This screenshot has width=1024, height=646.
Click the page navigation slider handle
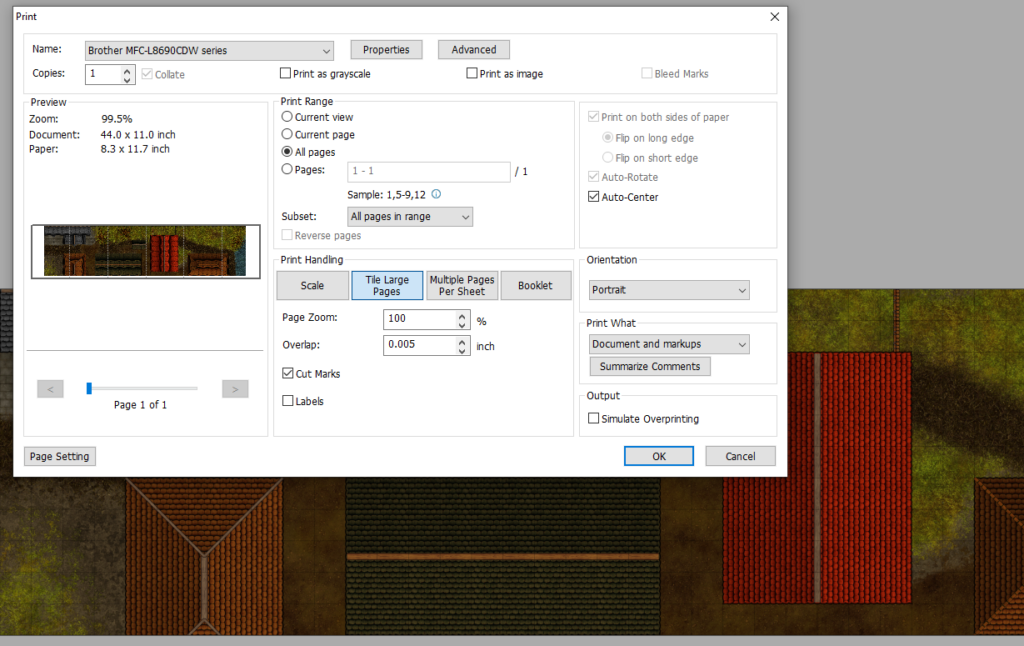89,388
